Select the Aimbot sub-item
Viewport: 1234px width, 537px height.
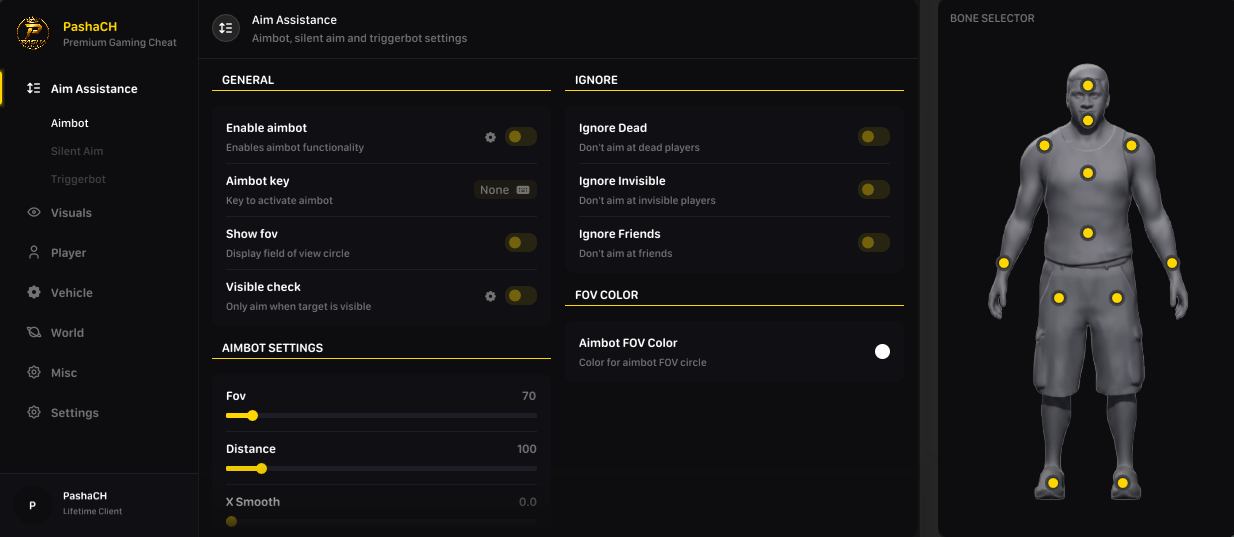(70, 123)
